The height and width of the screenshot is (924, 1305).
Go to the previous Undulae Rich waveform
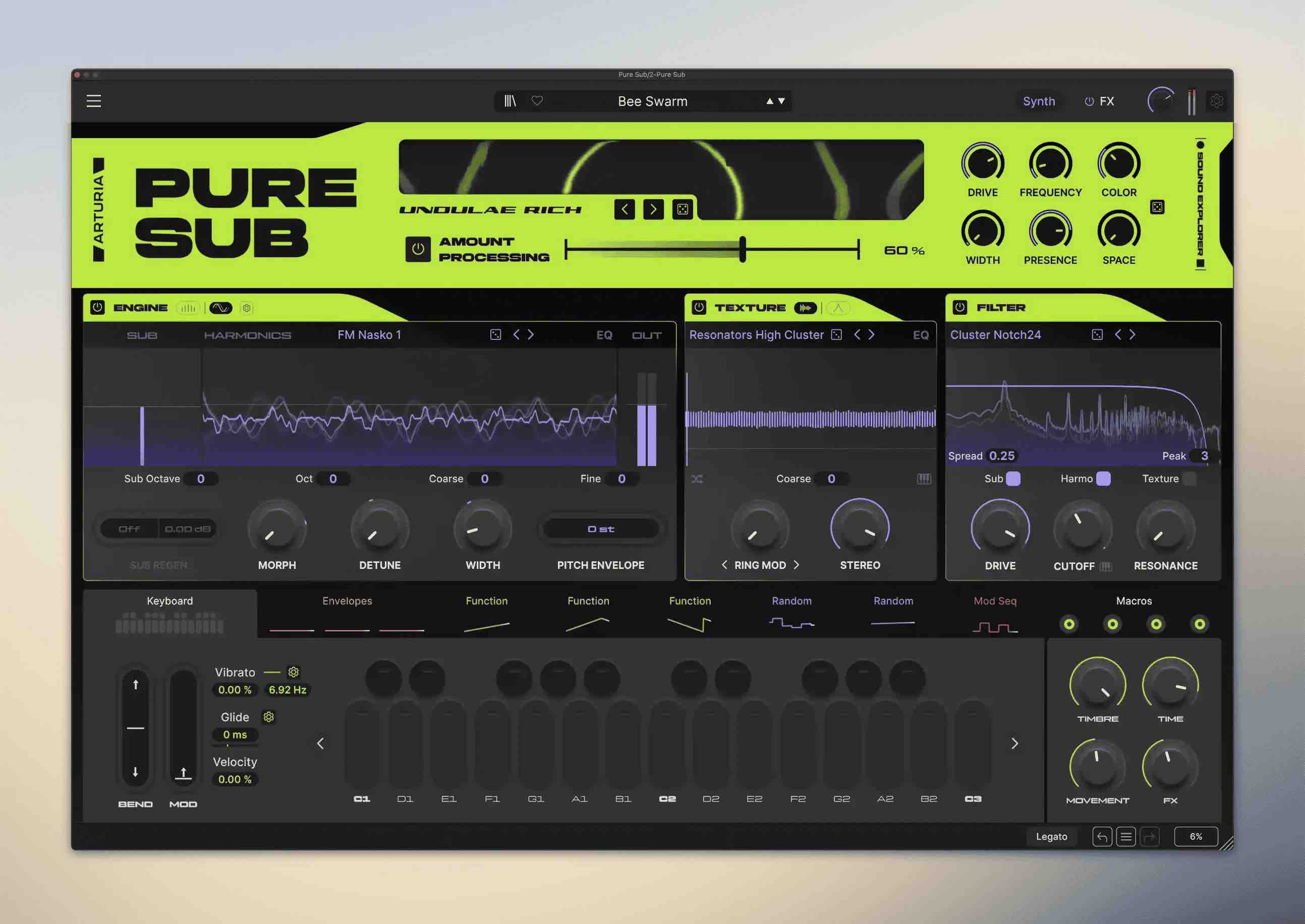coord(625,209)
